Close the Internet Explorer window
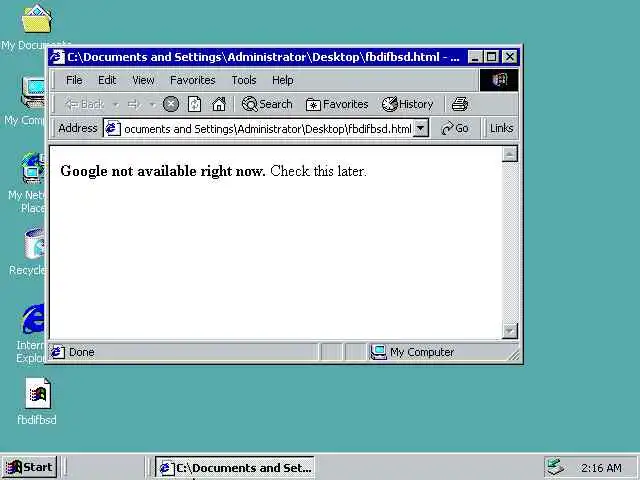Screen dimensions: 640x480 click(509, 57)
